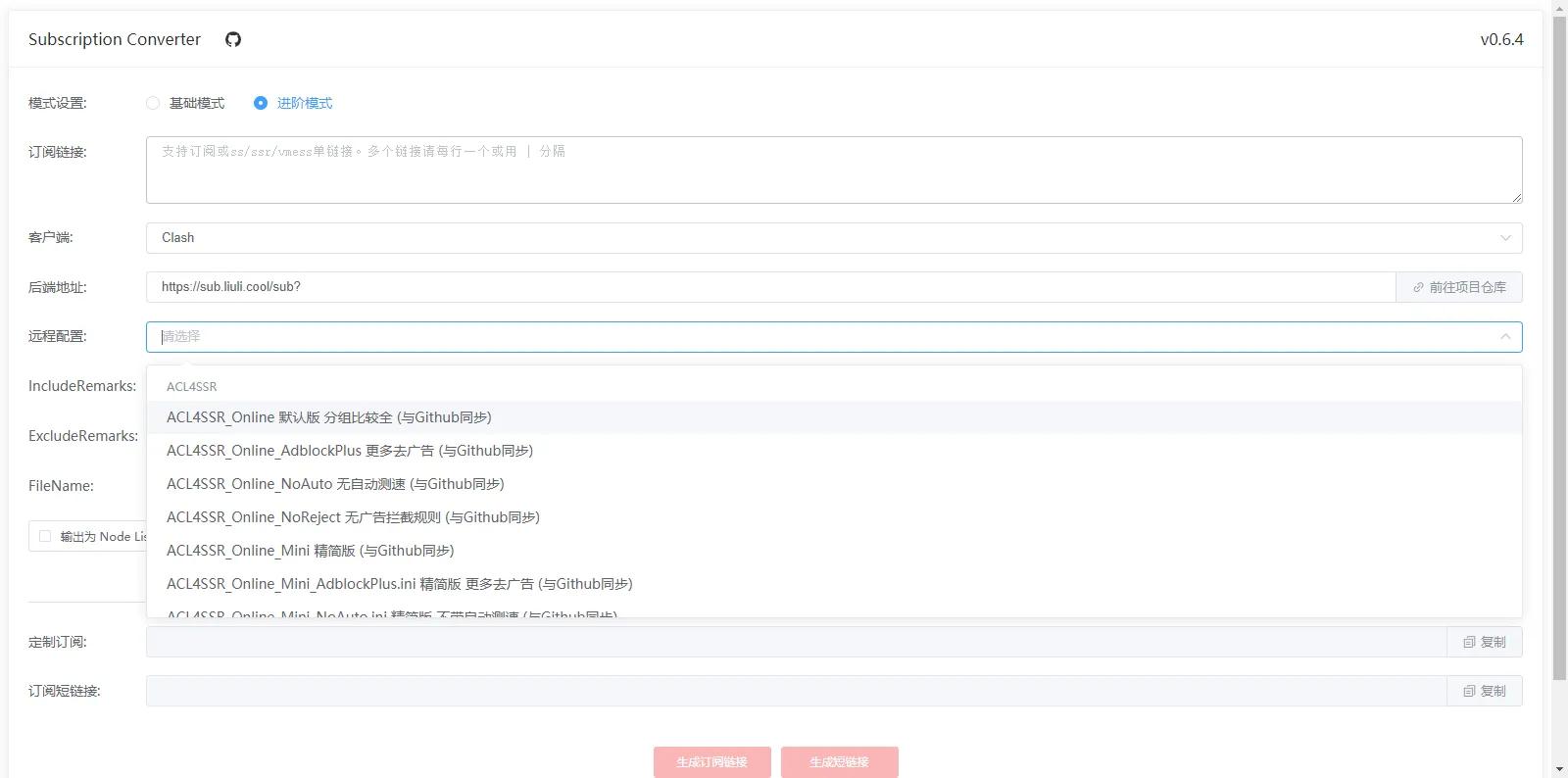Click the Subscription Converter title
Viewport: 1568px width, 778px height.
coord(115,39)
